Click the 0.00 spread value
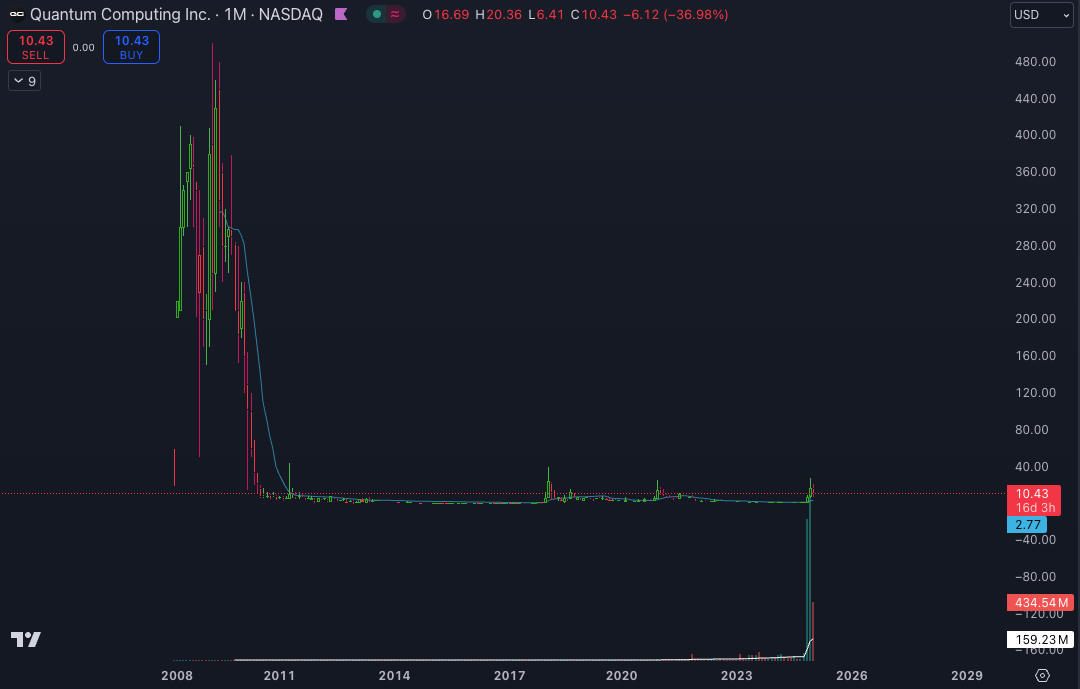The image size is (1080, 689). point(83,48)
